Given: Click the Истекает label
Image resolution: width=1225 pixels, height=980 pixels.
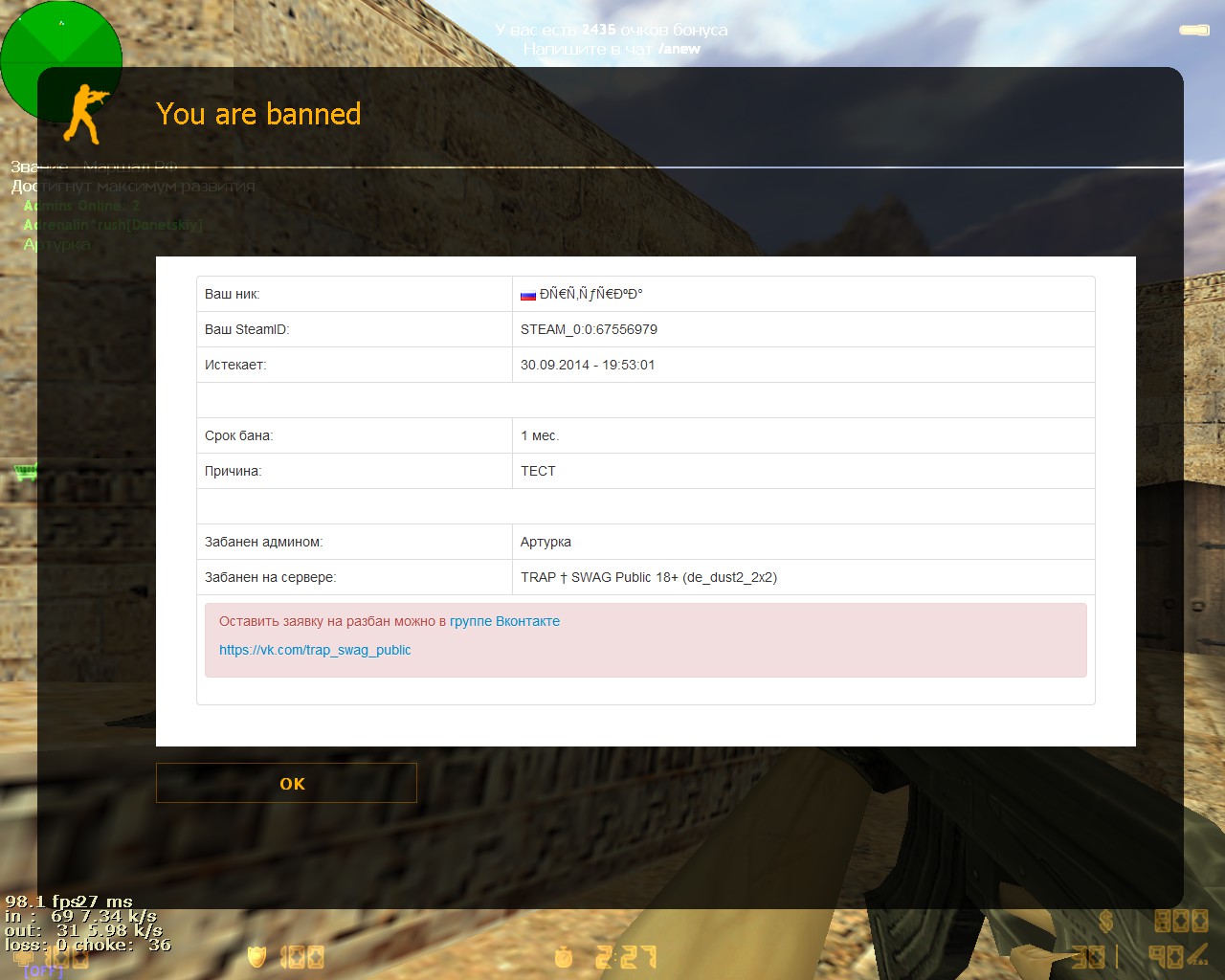Looking at the screenshot, I should (x=235, y=365).
